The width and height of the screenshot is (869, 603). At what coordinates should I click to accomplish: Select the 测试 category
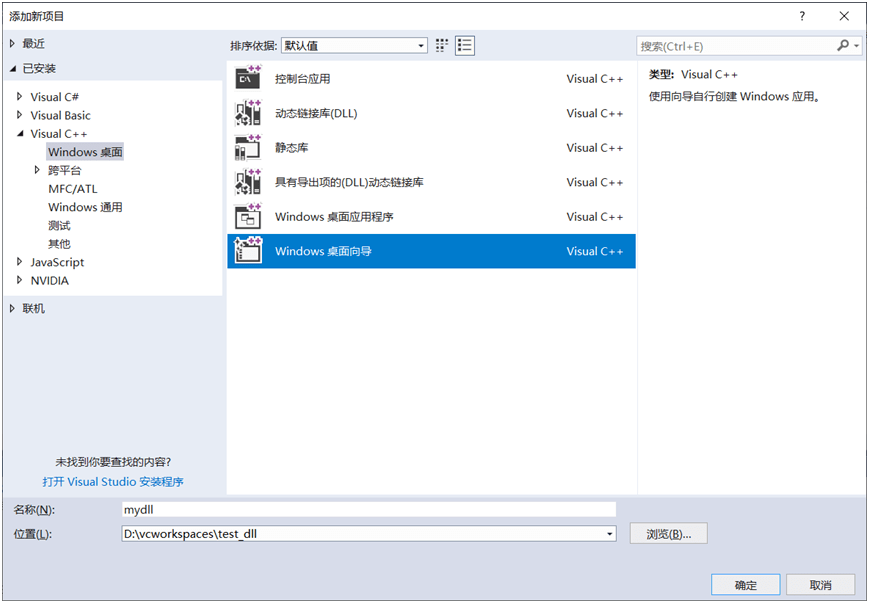coord(59,225)
